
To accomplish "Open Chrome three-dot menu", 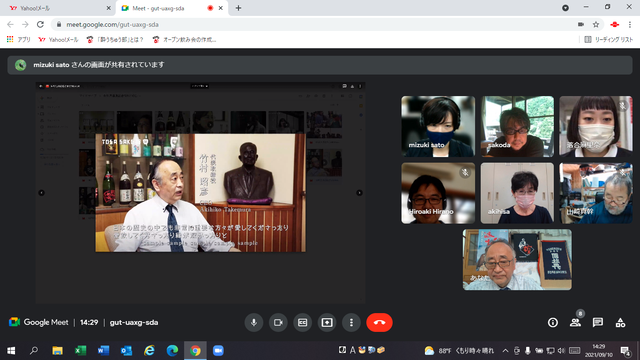I will tap(630, 24).
